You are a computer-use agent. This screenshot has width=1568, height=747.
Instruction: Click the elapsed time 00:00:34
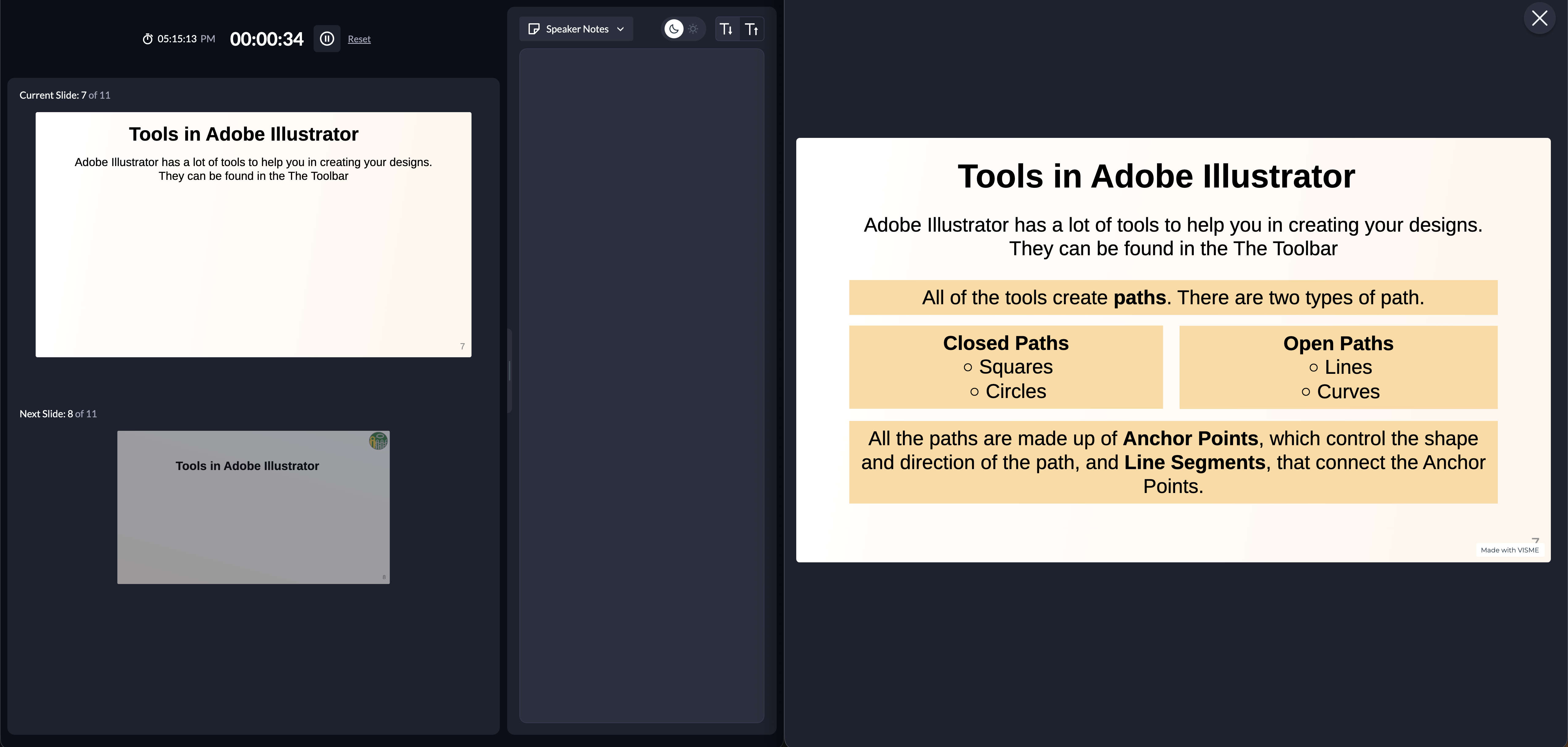267,39
